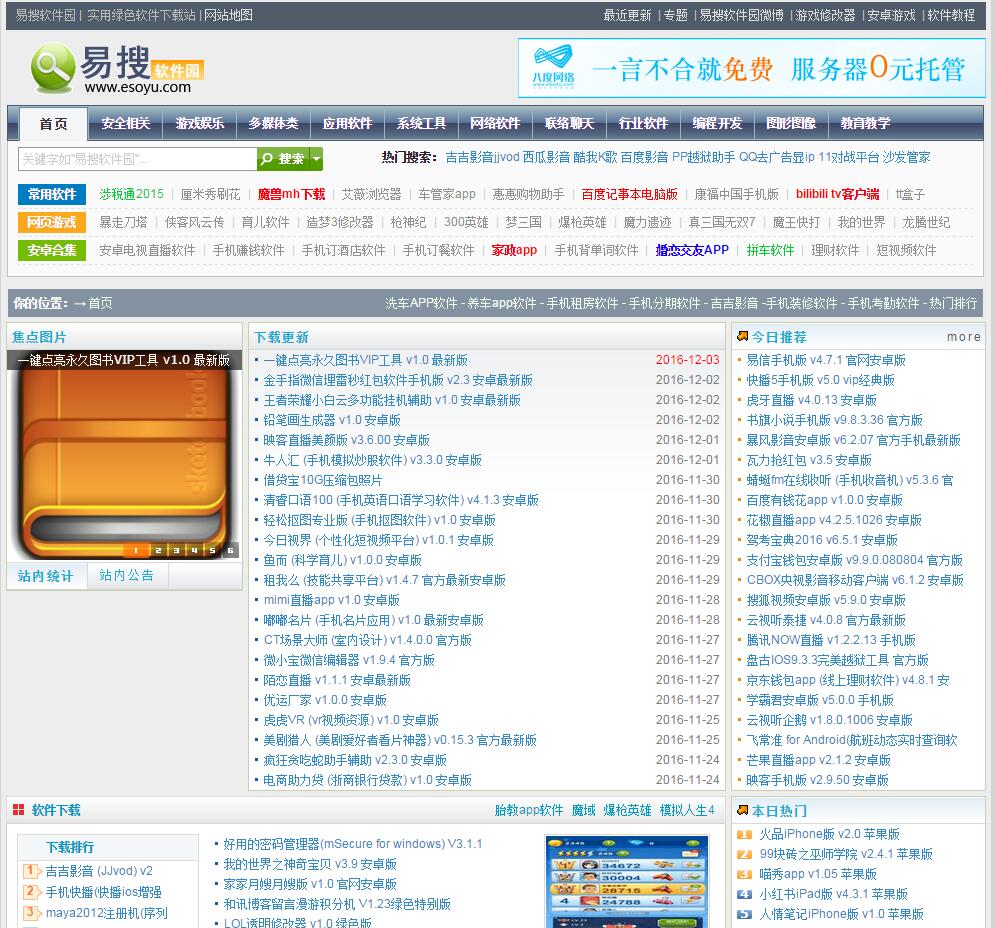This screenshot has height=928, width=995.
Task: Open 芒果直播app v2.1.2 recommendation
Action: point(818,760)
